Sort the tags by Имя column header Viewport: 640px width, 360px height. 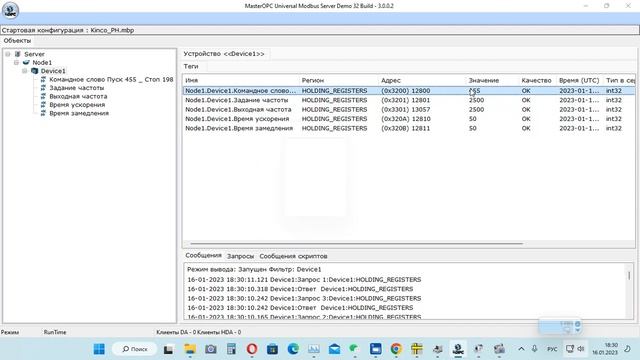tap(241, 80)
